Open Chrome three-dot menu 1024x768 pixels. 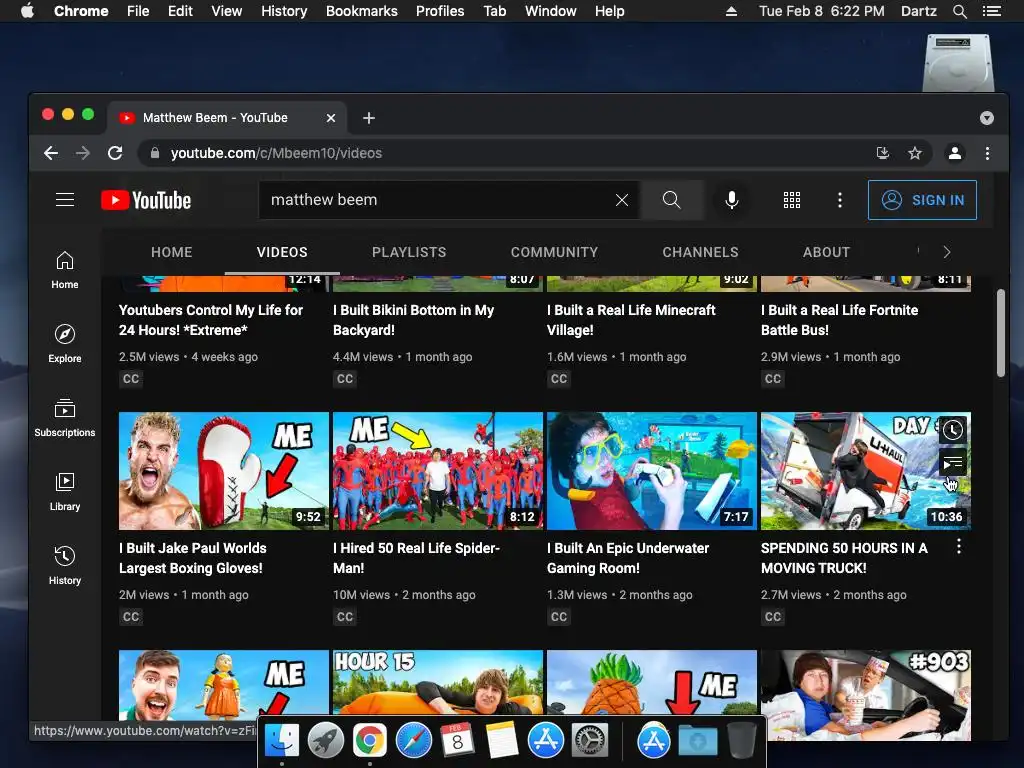pyautogui.click(x=987, y=153)
